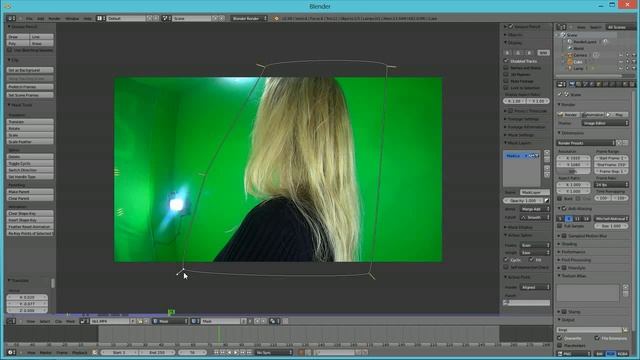Click the Lamp icon in the outliner
Viewport: 640px width, 360px height.
coord(570,69)
